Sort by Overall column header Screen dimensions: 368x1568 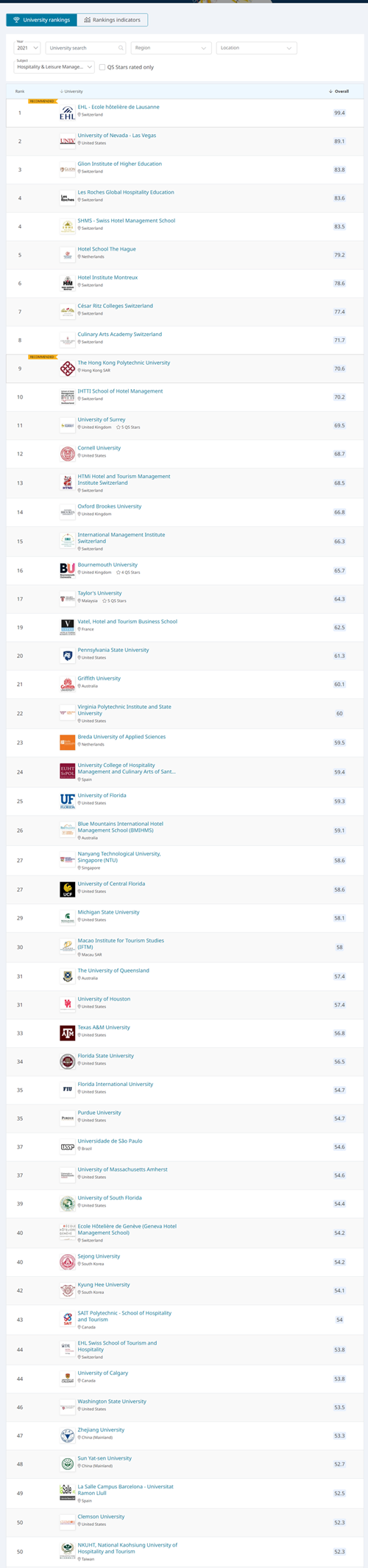pos(339,91)
